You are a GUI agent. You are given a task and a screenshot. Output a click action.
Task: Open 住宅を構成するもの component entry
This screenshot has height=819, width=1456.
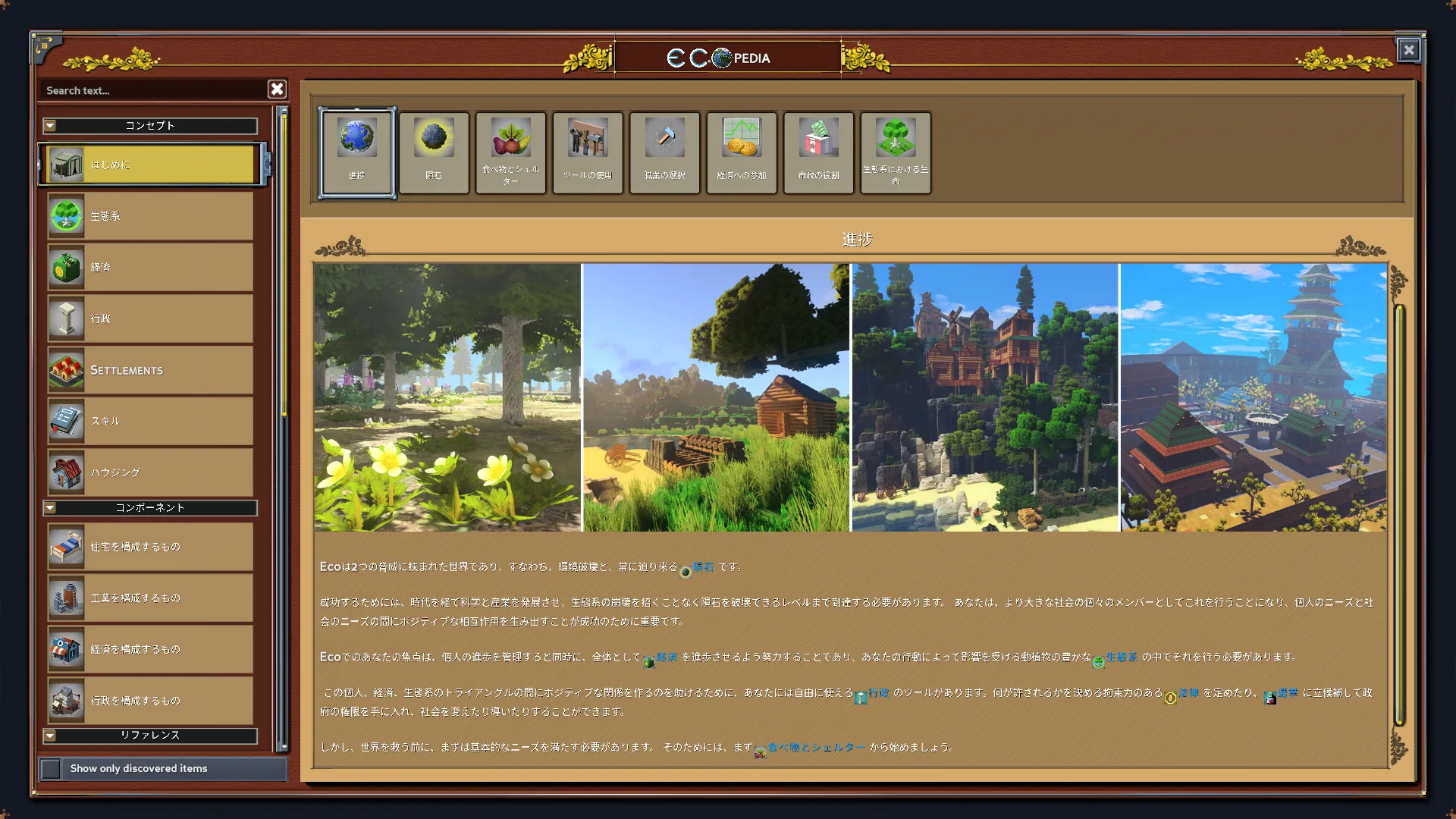pyautogui.click(x=150, y=547)
